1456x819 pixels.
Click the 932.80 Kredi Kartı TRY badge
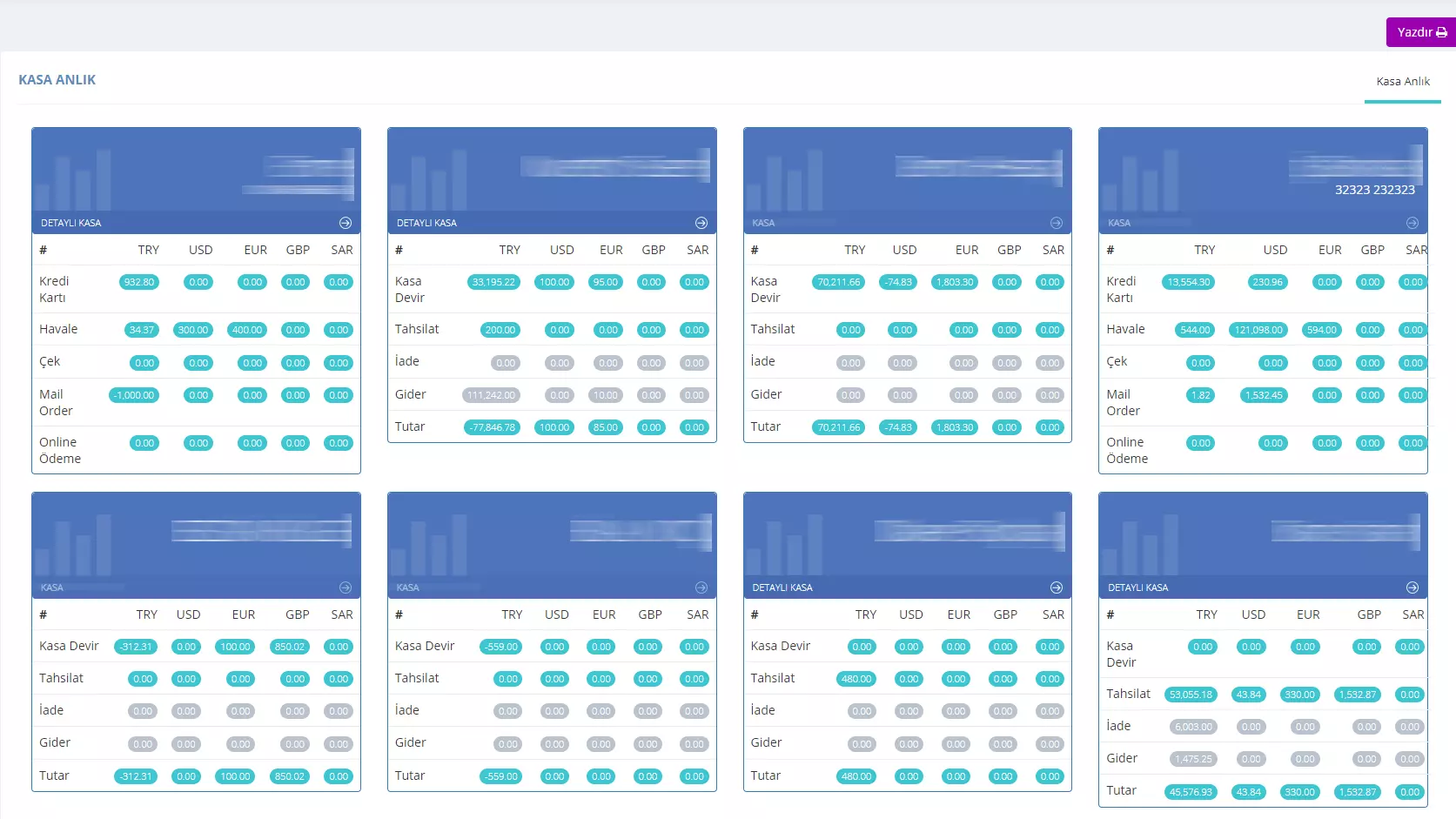139,282
